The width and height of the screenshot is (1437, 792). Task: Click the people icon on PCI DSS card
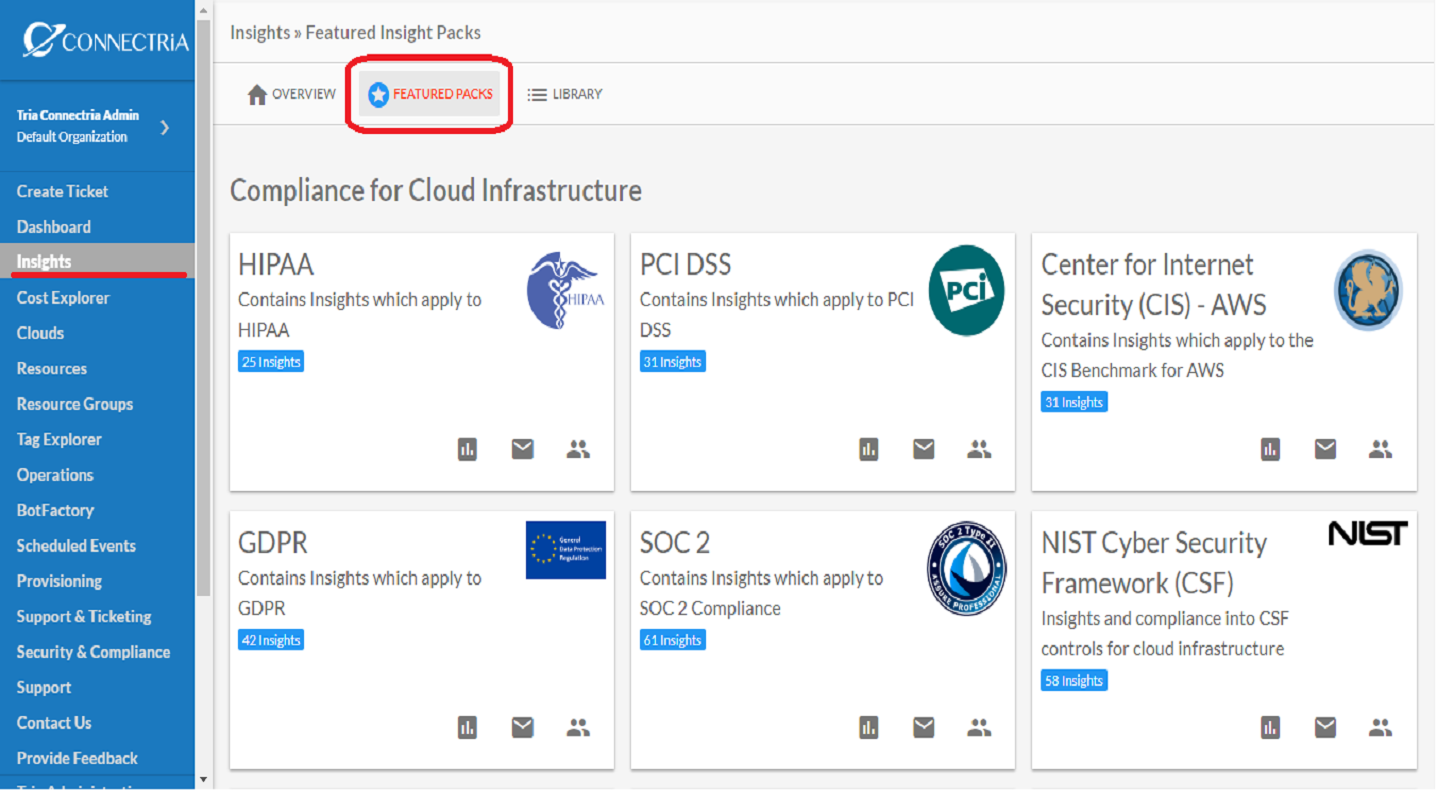click(979, 450)
